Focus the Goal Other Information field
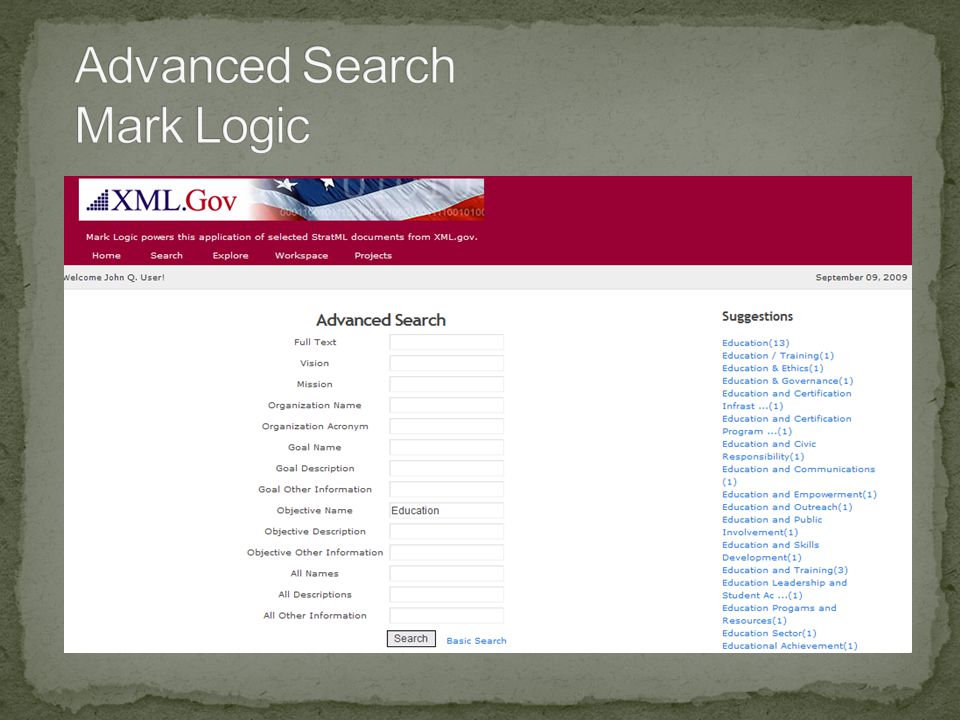 click(446, 489)
